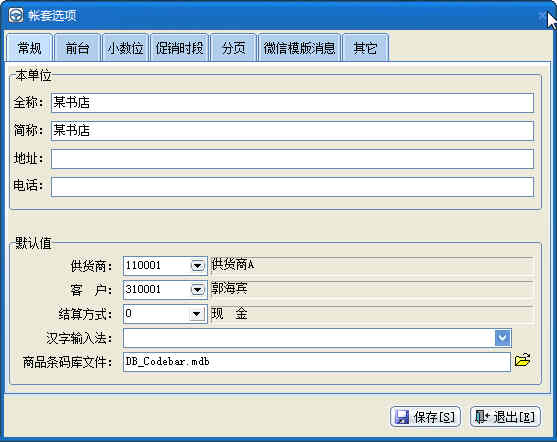Click the 全称 full name field
This screenshot has width=557, height=442.
292,103
